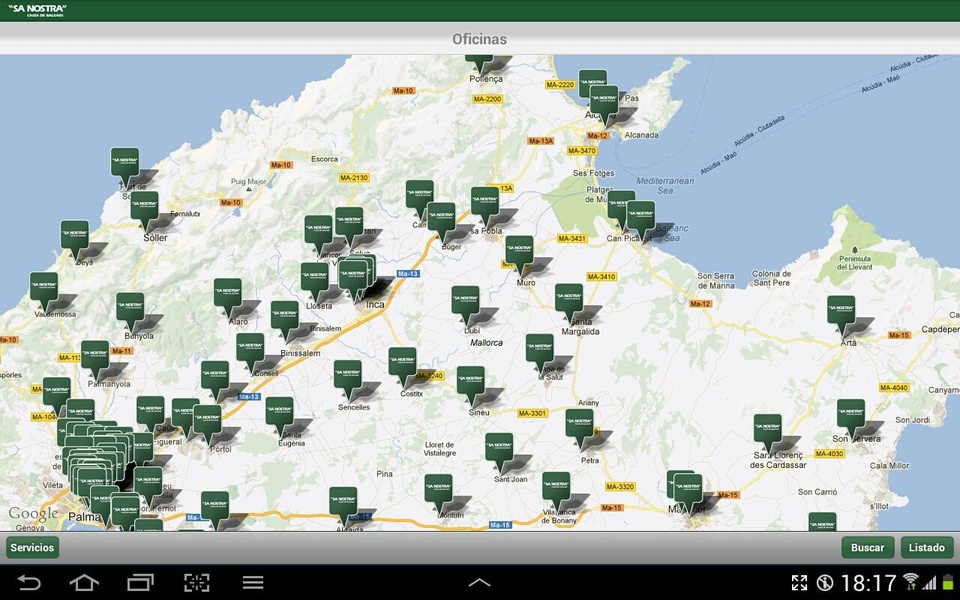
Task: Tap the screenshot capture icon
Action: [197, 582]
